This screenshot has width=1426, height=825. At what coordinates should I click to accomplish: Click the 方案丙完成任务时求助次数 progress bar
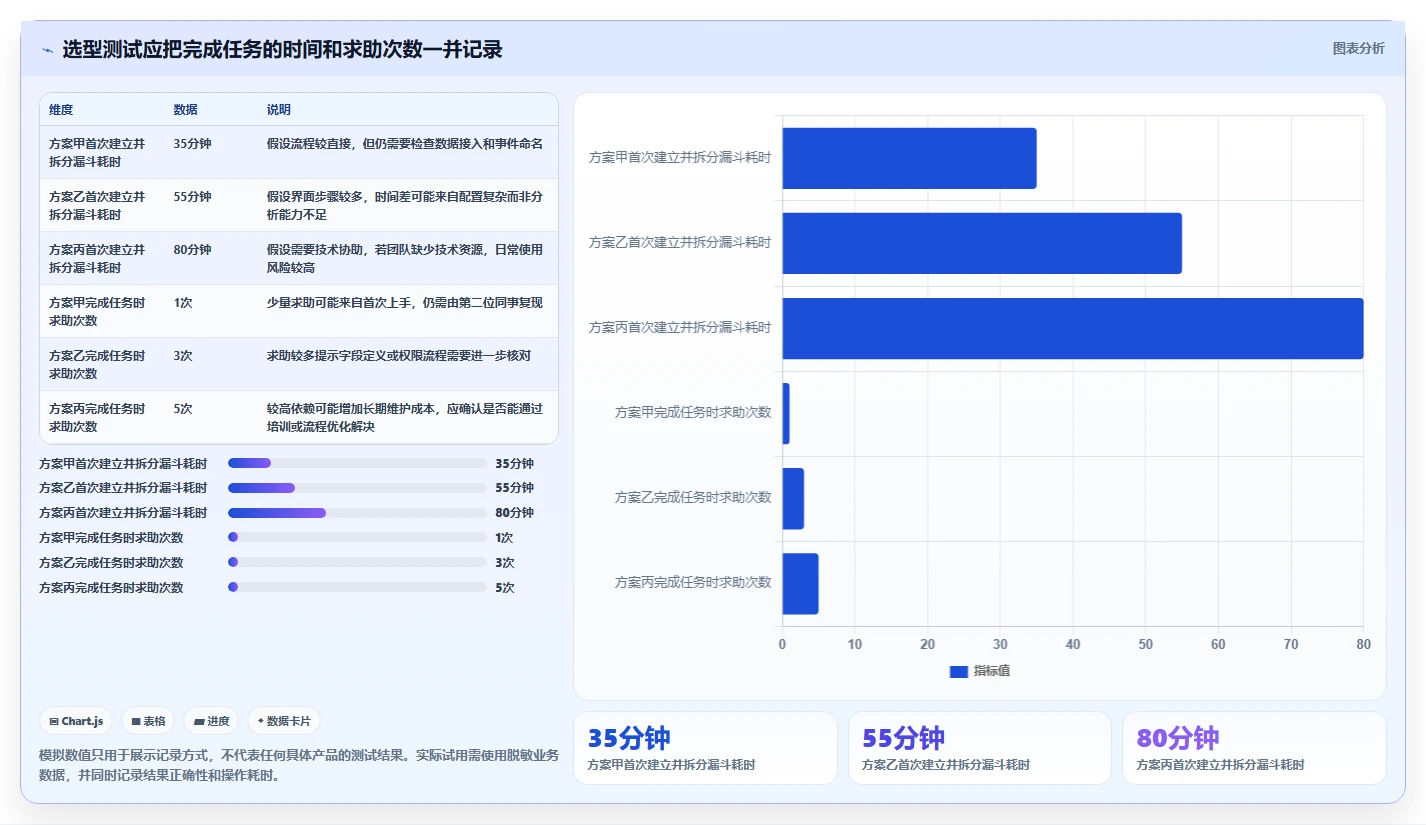point(357,587)
